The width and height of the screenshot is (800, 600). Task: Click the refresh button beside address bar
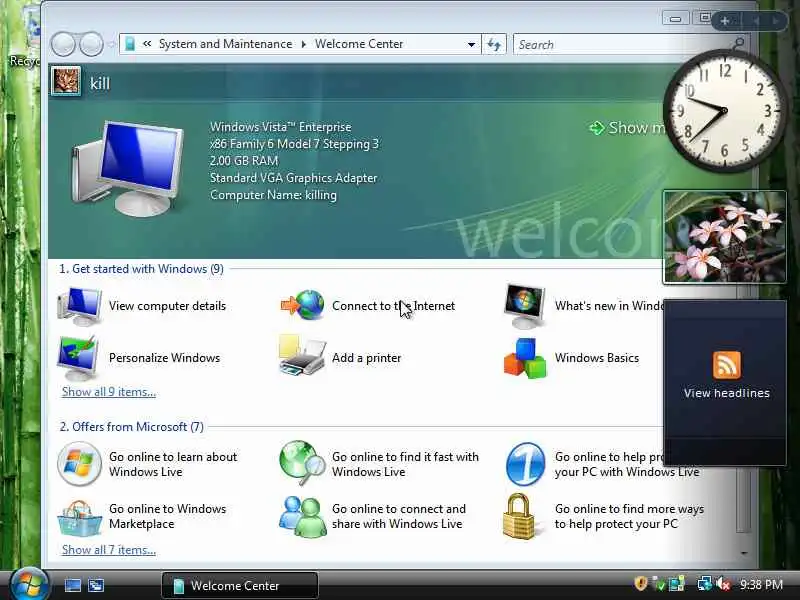pos(494,44)
